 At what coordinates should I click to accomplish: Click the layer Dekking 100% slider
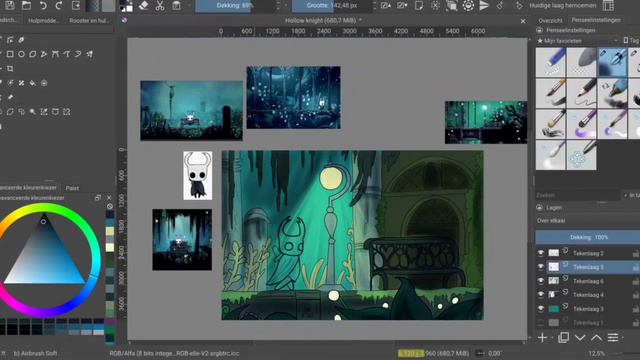pyautogui.click(x=588, y=237)
